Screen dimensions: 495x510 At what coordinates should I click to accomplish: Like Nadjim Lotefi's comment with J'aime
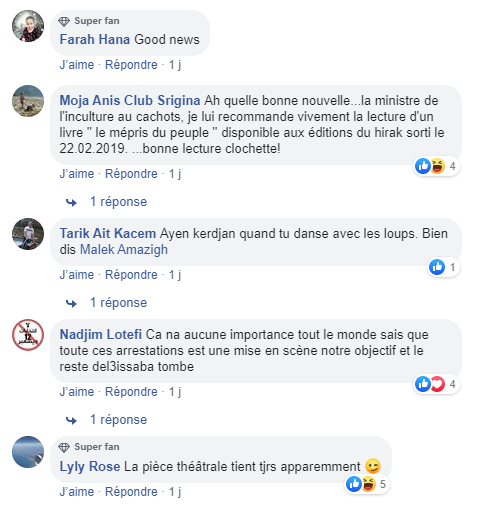77,392
